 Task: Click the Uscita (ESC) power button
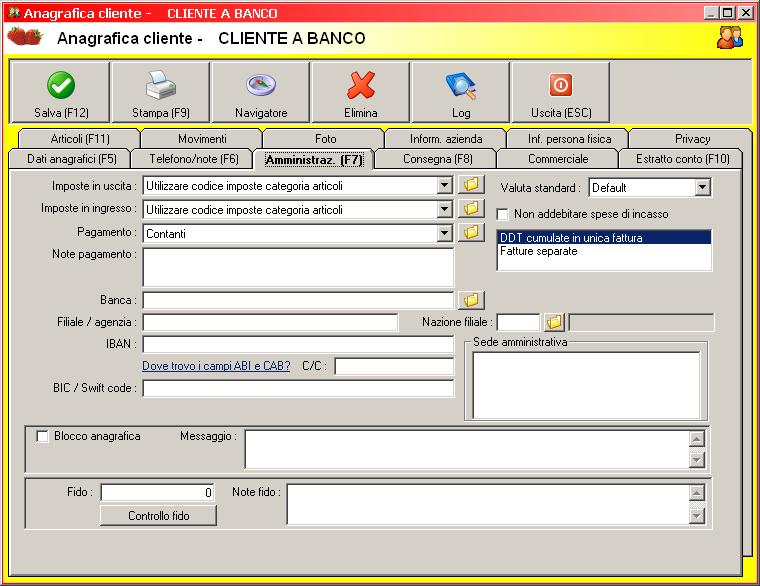(x=561, y=92)
